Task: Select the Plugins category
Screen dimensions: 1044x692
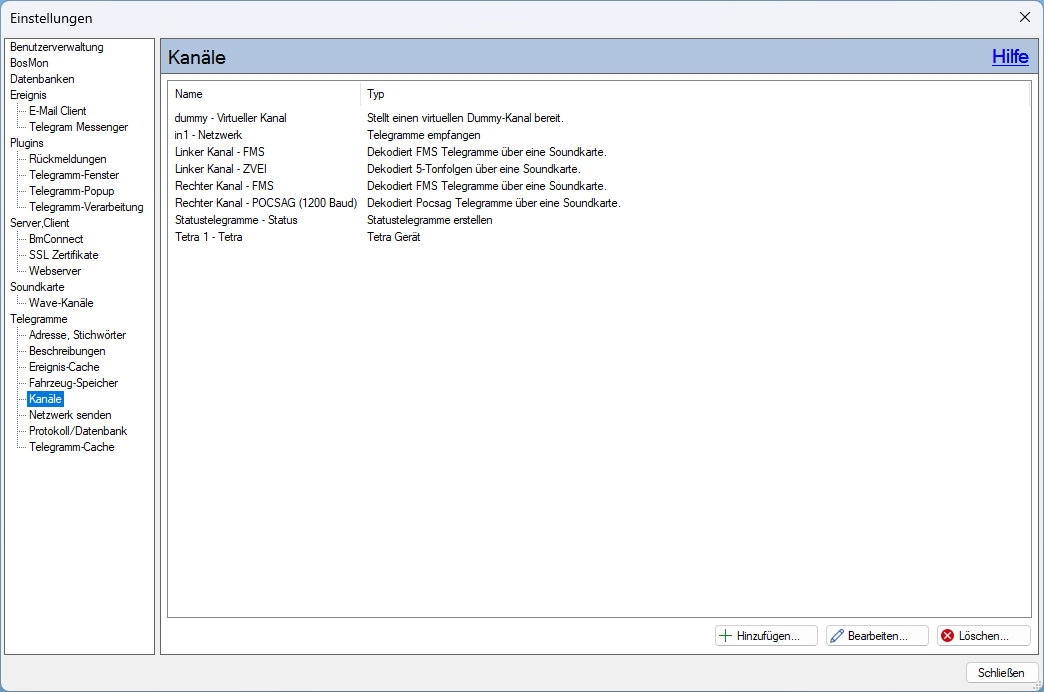Action: pyautogui.click(x=27, y=143)
